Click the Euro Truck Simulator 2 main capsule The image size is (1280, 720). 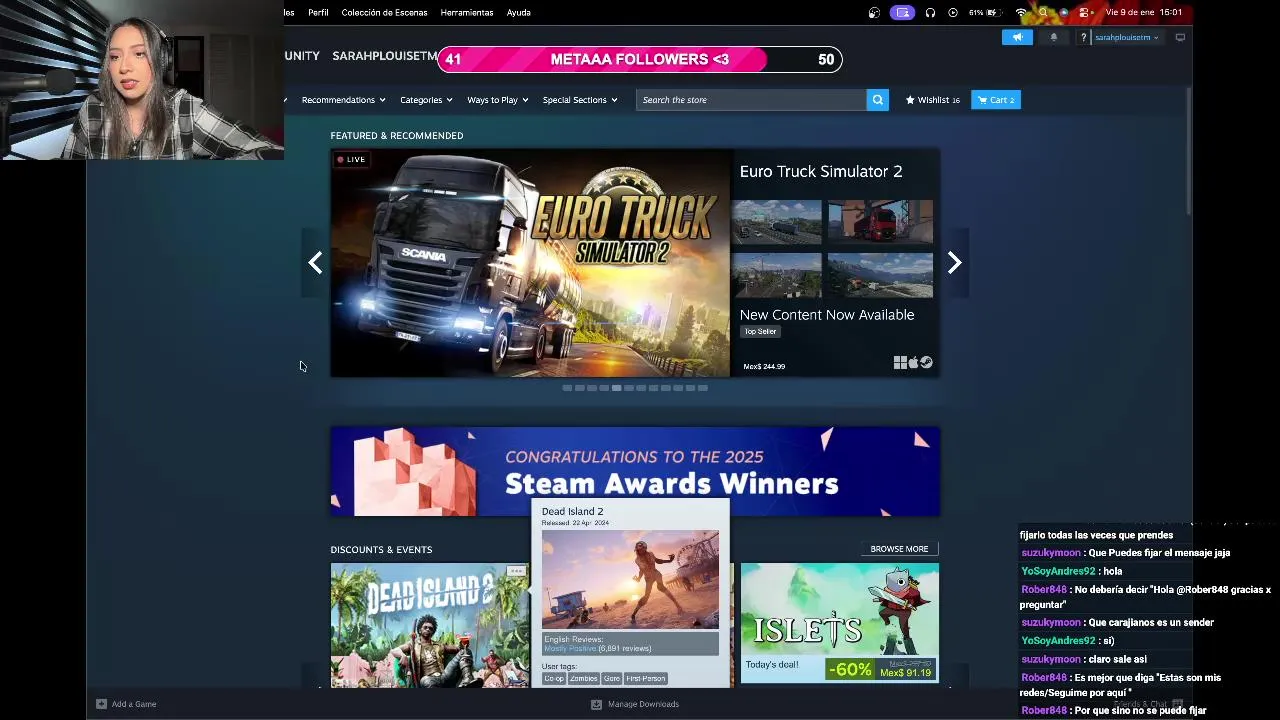[530, 263]
